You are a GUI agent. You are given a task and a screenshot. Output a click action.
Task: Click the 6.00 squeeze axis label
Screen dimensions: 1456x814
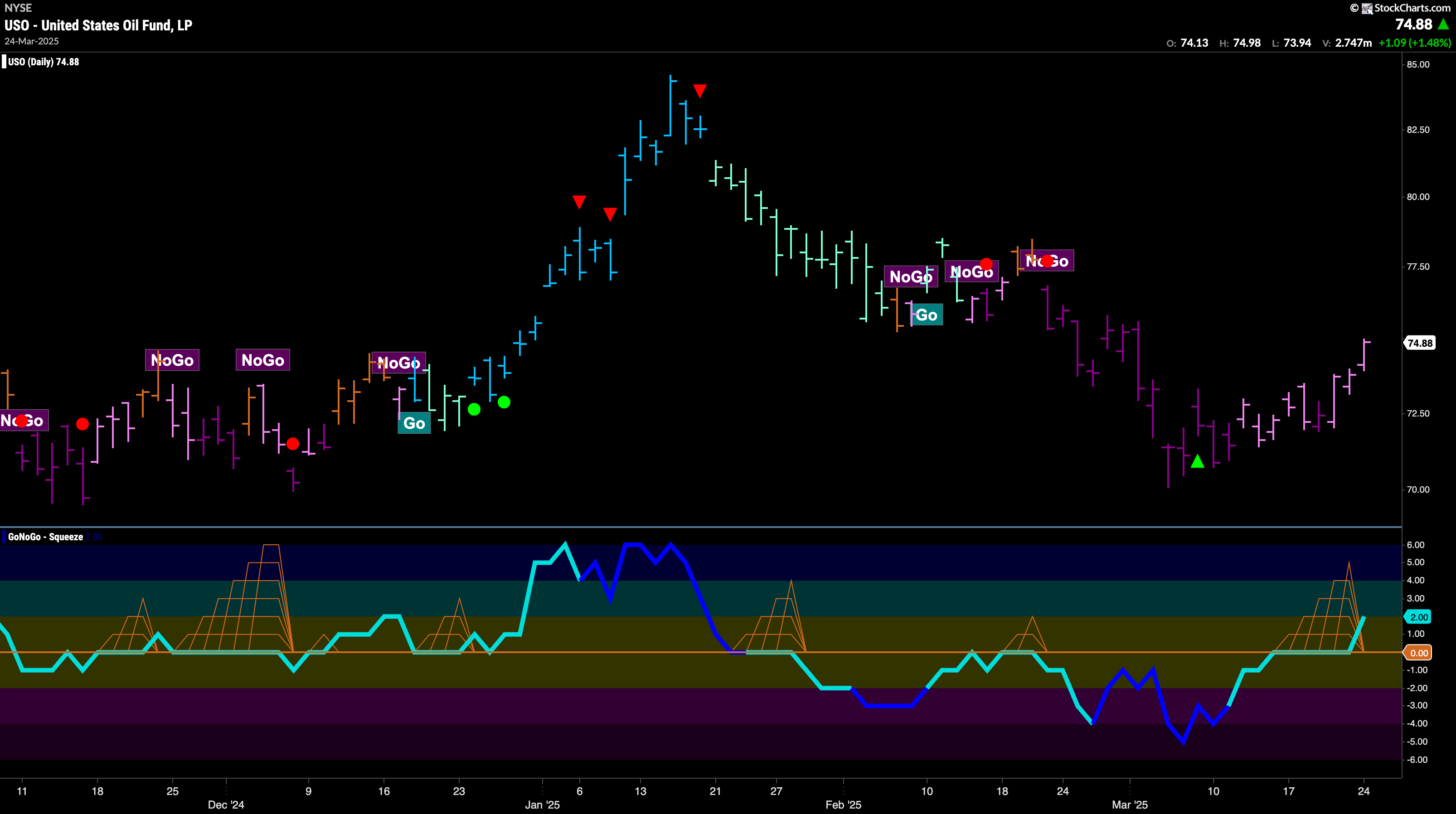[1416, 545]
